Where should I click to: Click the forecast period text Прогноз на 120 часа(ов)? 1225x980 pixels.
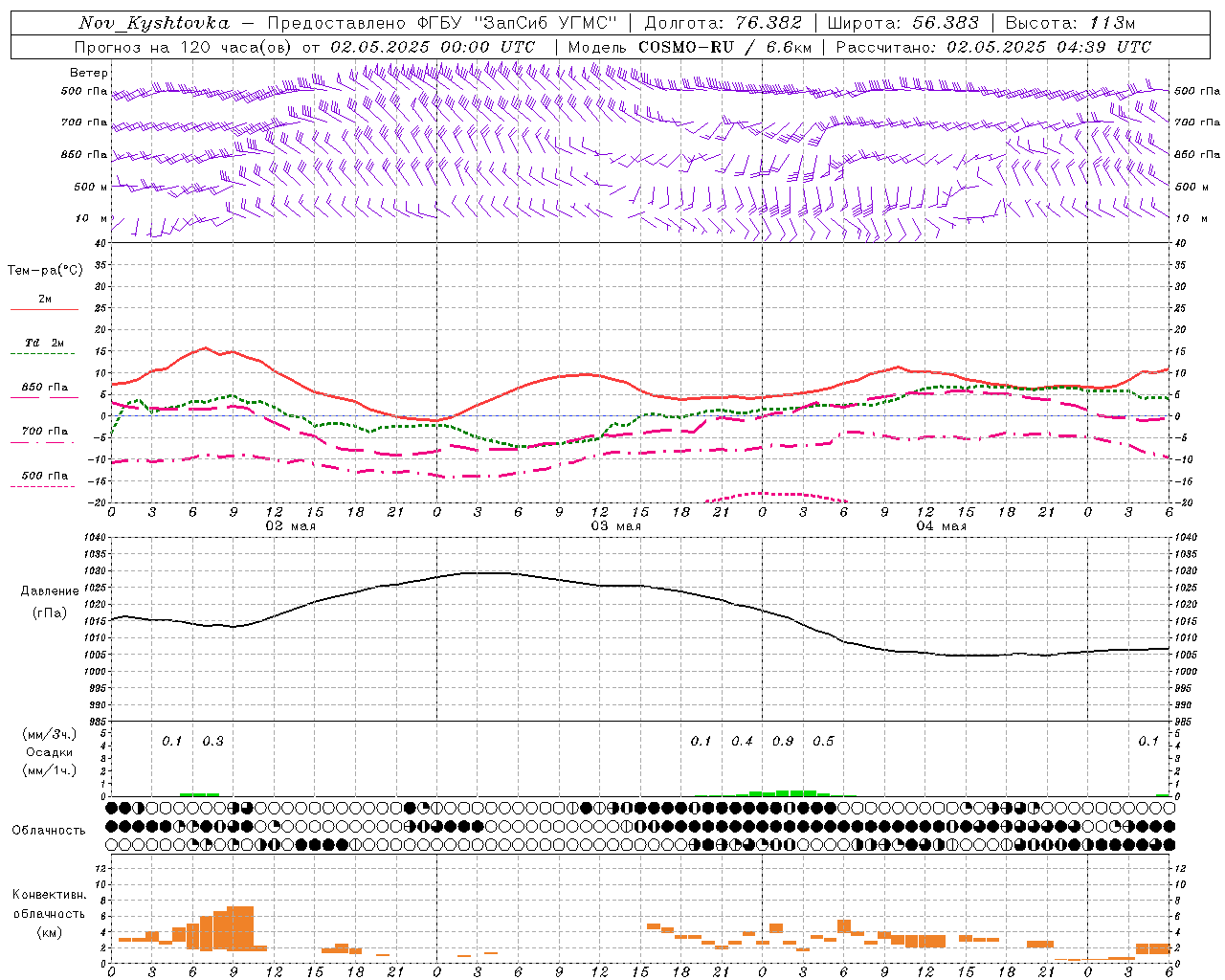(184, 47)
